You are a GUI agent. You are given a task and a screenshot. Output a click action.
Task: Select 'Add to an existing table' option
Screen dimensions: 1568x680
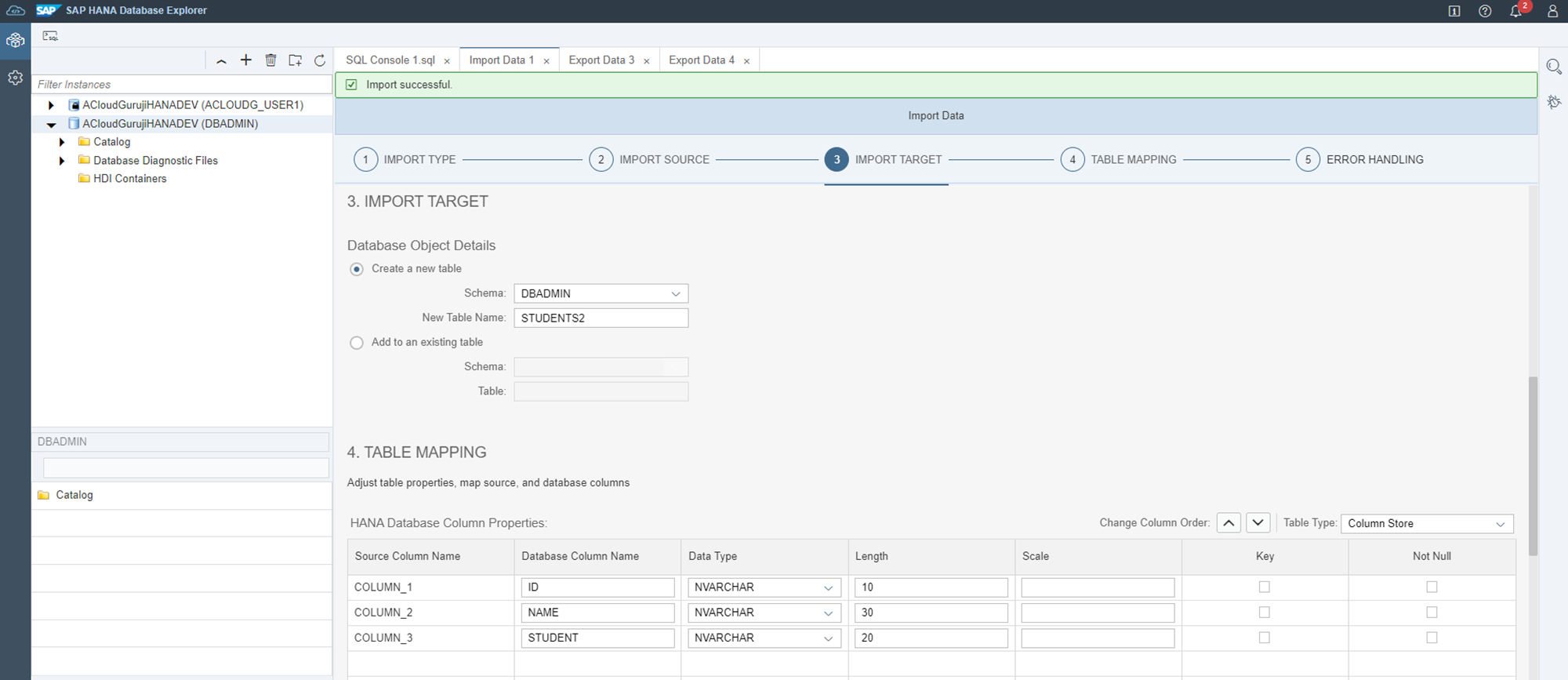point(358,343)
